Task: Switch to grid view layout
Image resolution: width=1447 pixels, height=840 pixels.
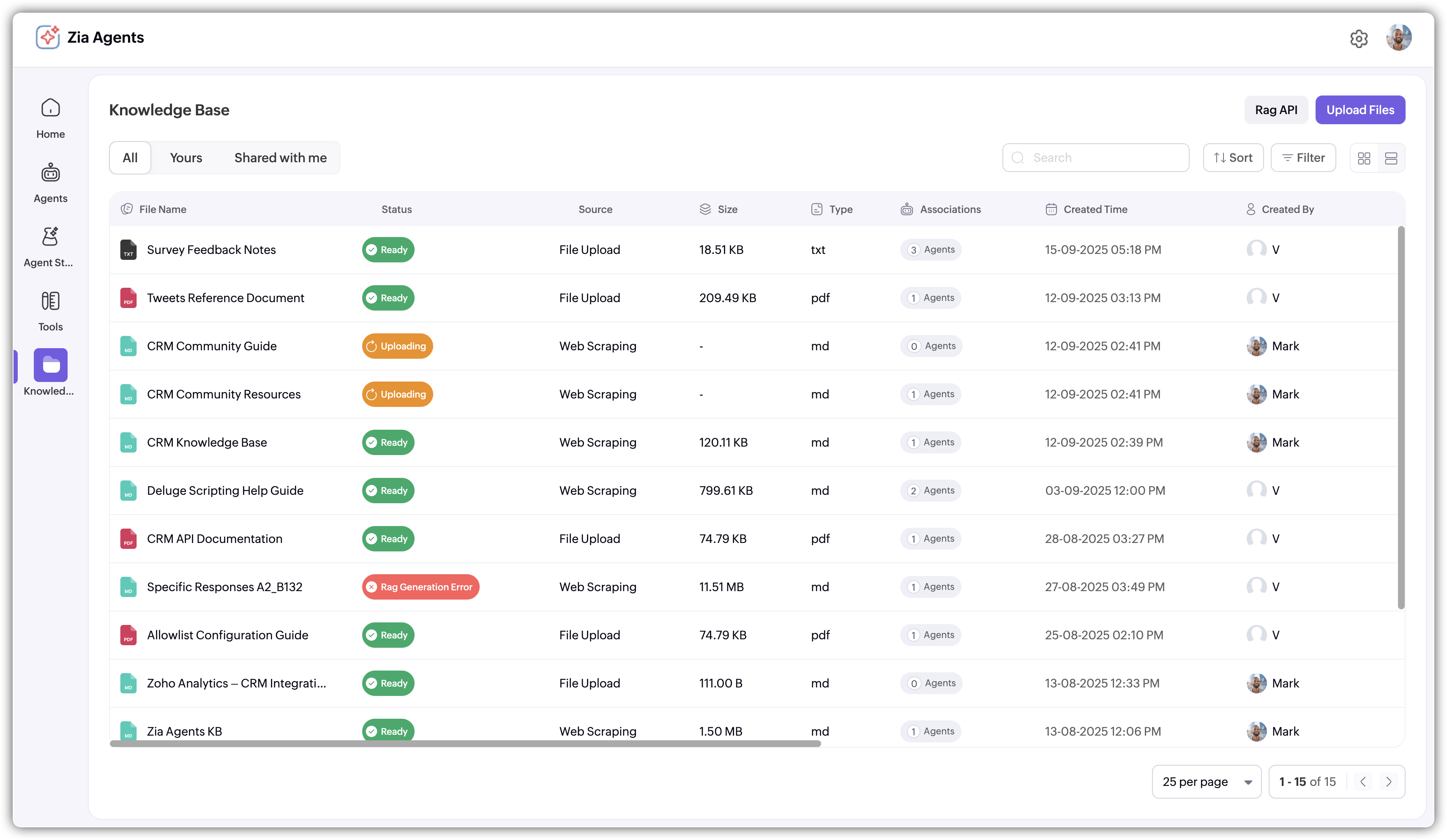Action: [x=1364, y=158]
